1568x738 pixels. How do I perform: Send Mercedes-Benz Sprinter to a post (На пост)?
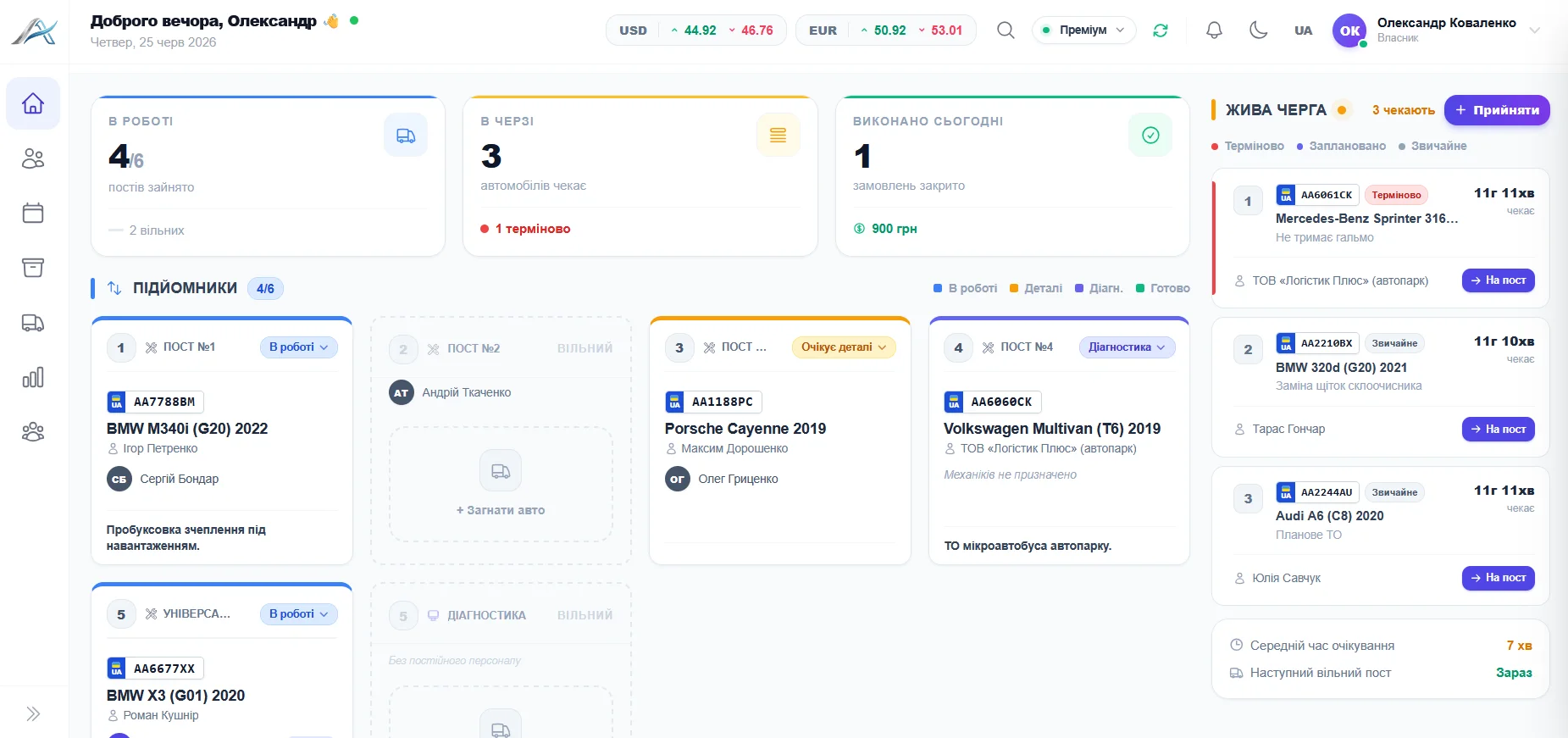1499,280
